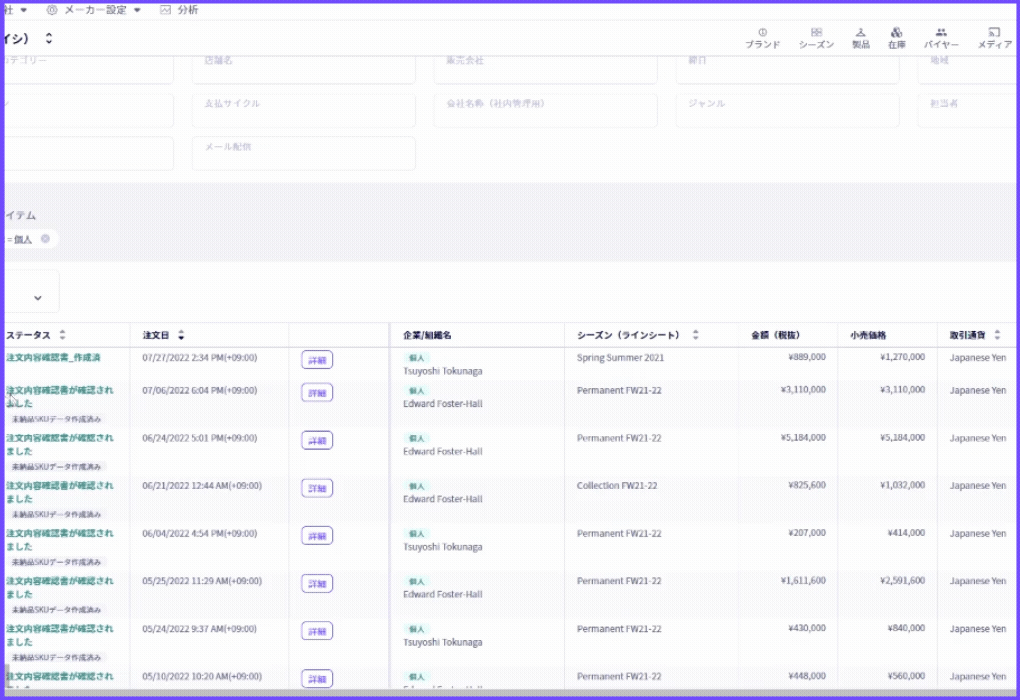Open the dropdown box above the table
The width and height of the screenshot is (1020, 700).
coord(31,291)
